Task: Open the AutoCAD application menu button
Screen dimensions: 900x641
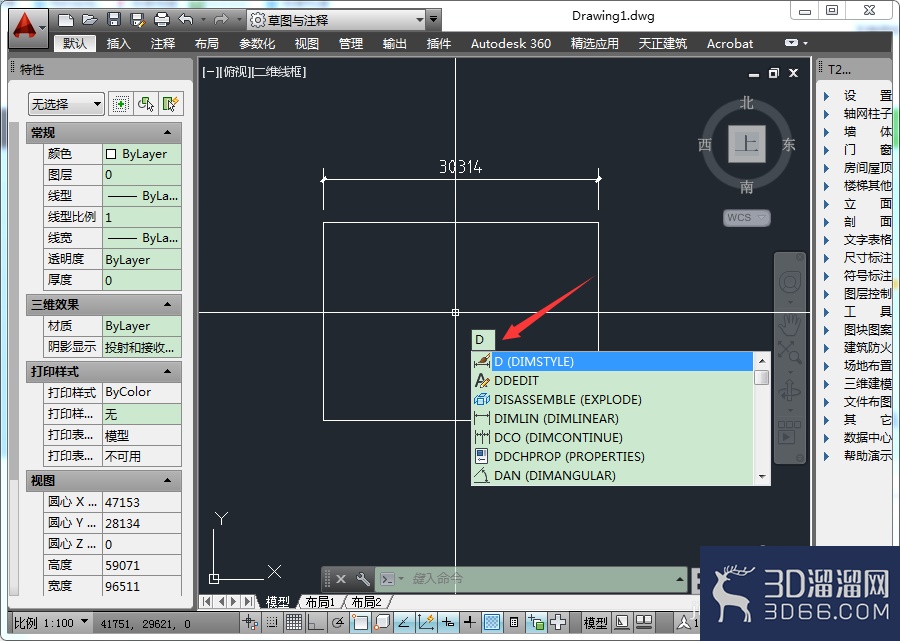Action: click(28, 27)
